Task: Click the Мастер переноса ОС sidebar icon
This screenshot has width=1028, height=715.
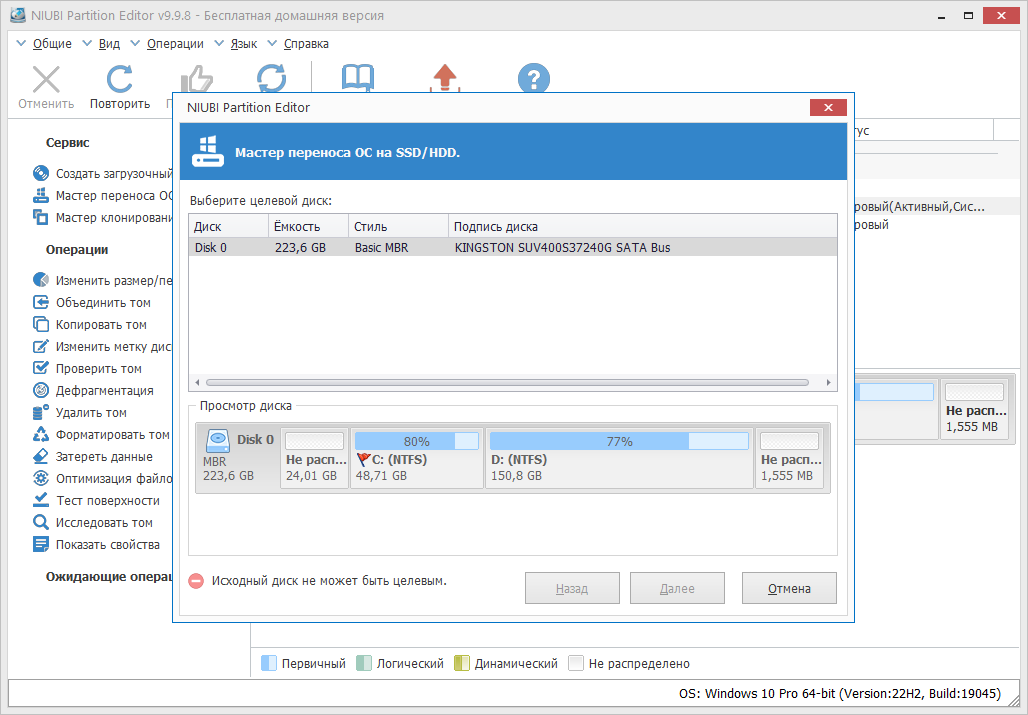Action: (41, 195)
